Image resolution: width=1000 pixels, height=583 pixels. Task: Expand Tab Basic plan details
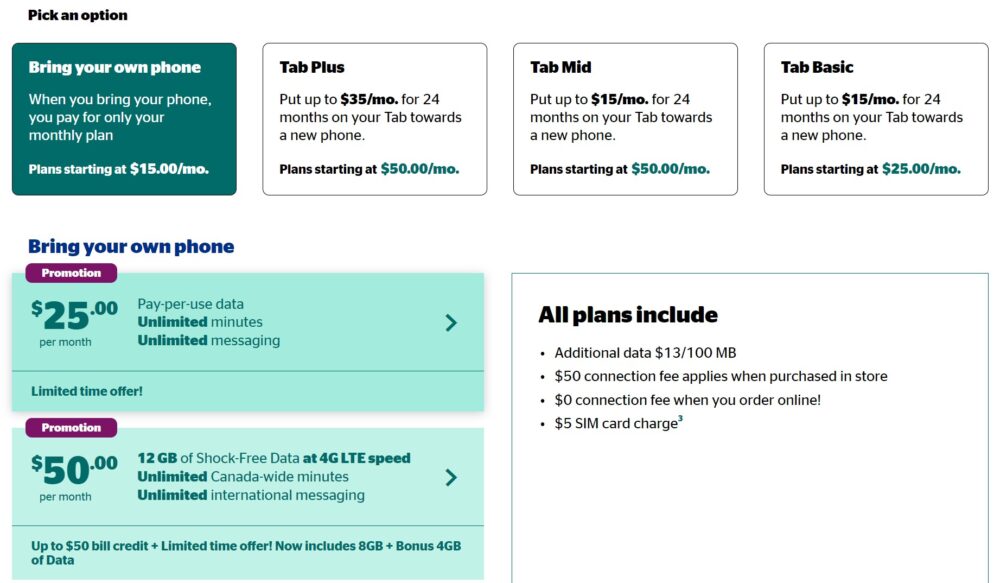coord(875,117)
